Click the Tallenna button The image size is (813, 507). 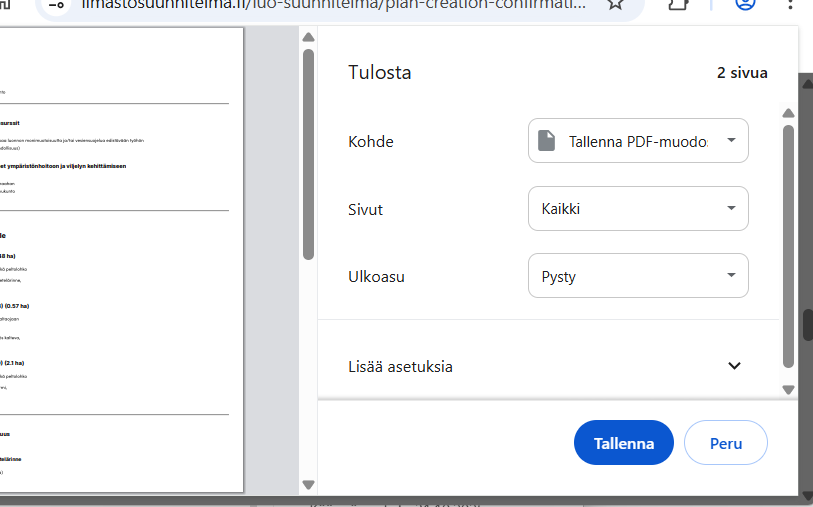[x=624, y=443]
